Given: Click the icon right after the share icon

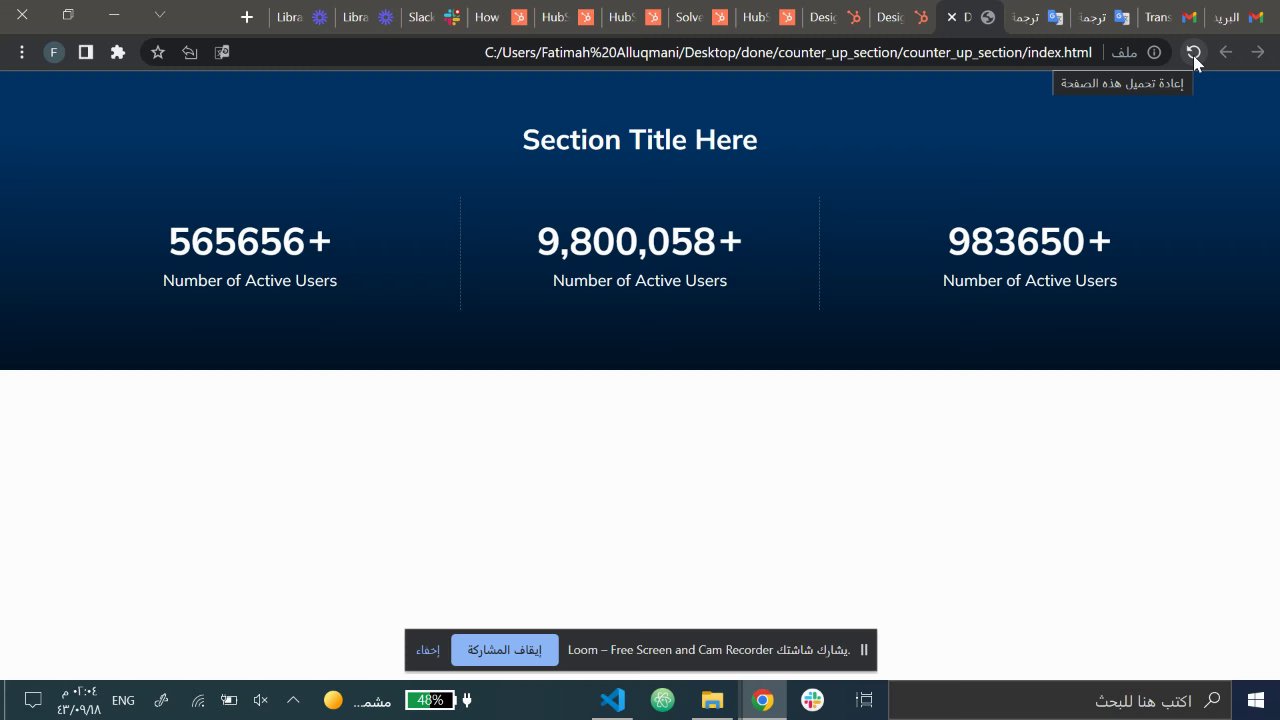Looking at the screenshot, I should pyautogui.click(x=222, y=52).
